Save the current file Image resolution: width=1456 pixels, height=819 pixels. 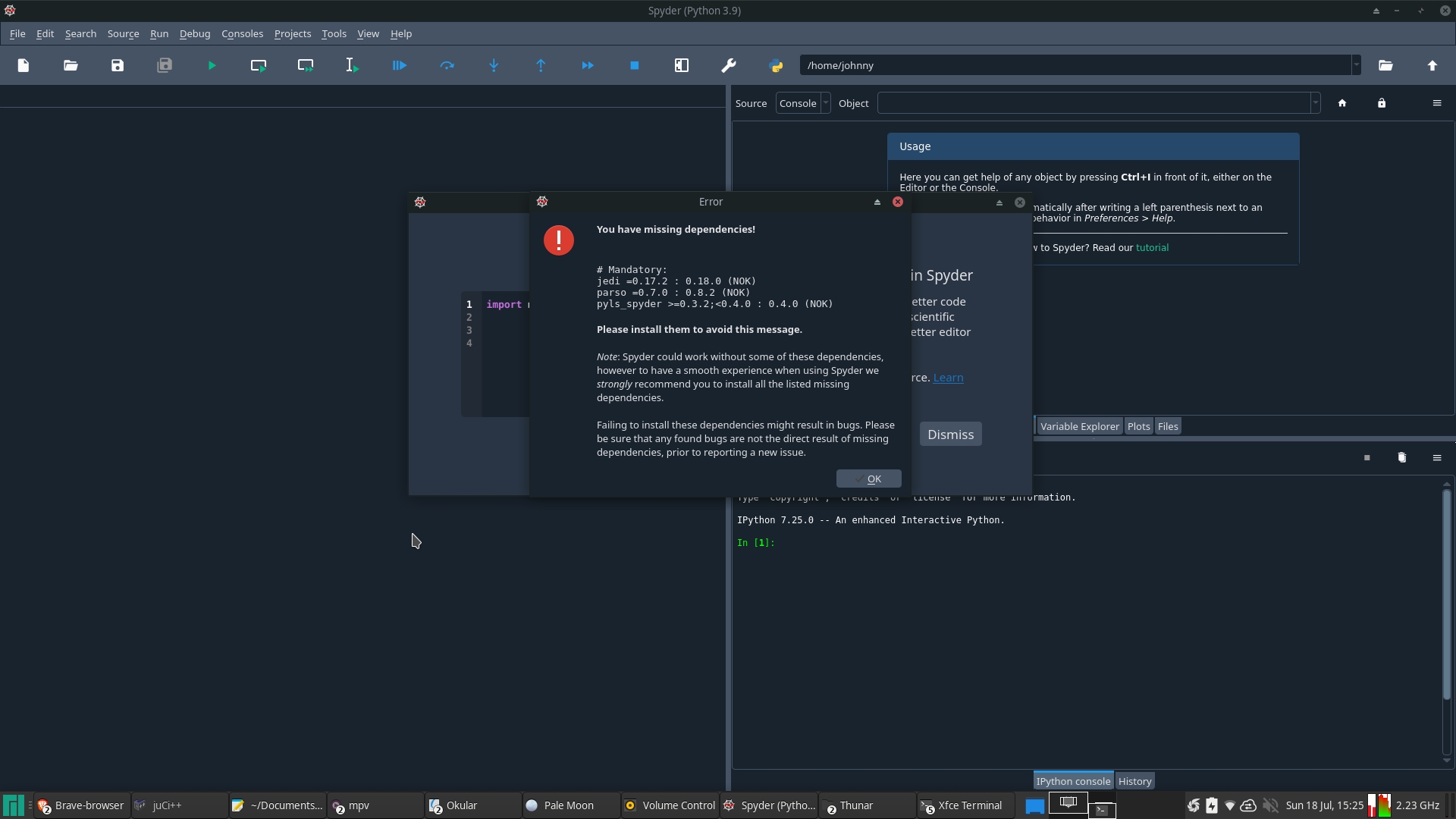(x=118, y=66)
